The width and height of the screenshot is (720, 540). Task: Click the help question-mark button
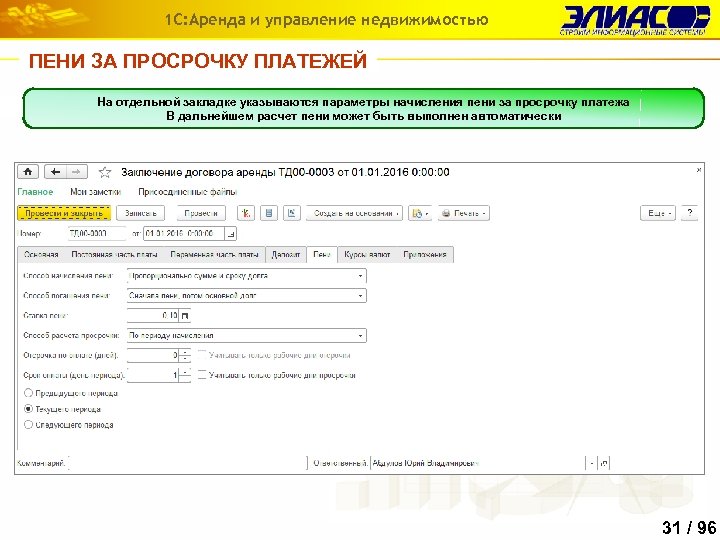pos(689,213)
